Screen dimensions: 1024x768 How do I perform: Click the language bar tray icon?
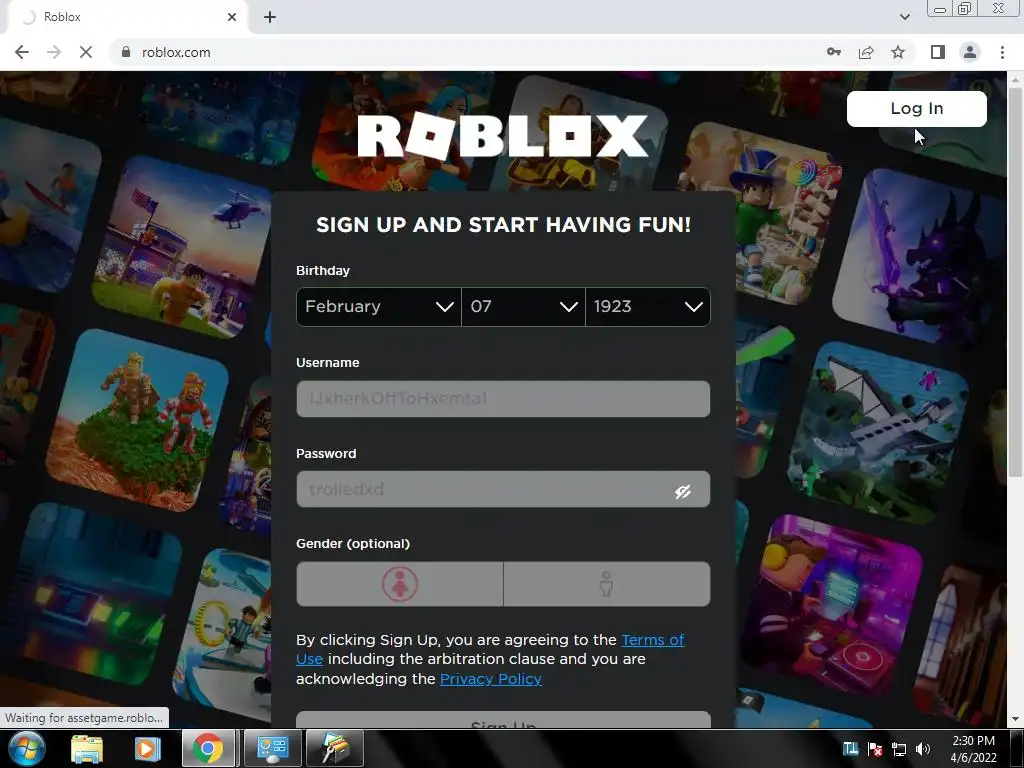pos(850,749)
